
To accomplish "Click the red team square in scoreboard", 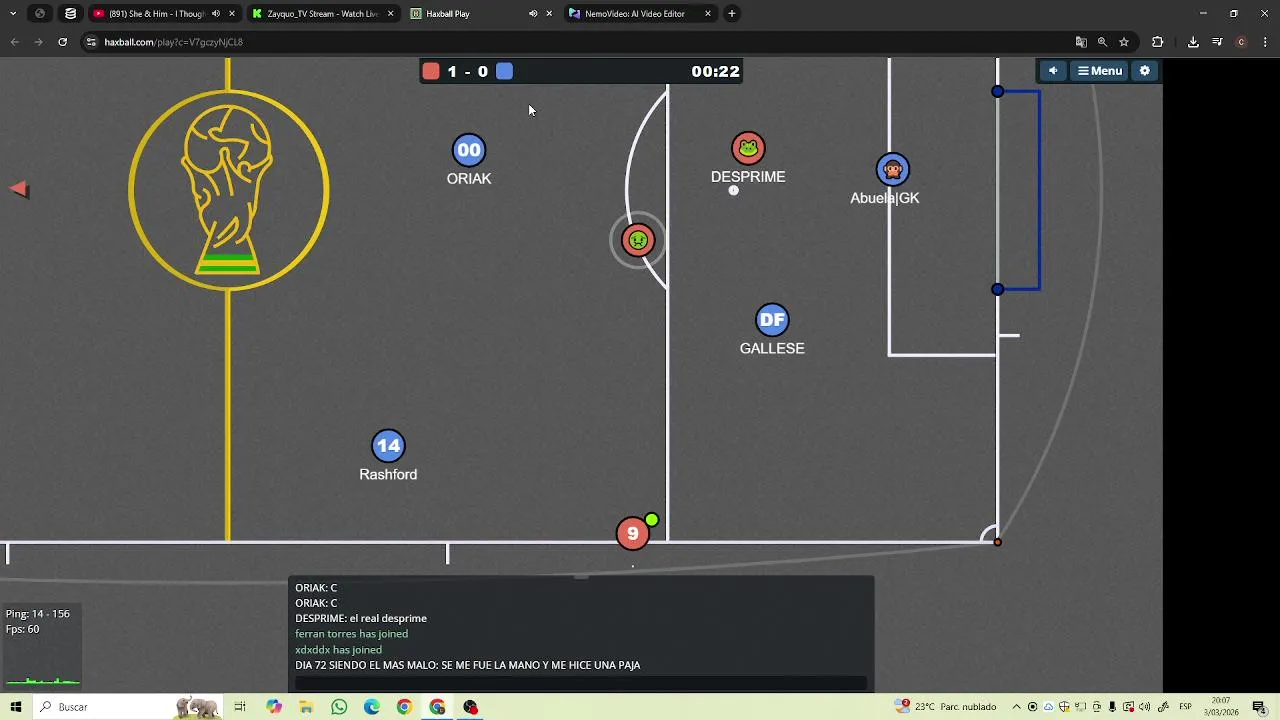I will tap(431, 71).
